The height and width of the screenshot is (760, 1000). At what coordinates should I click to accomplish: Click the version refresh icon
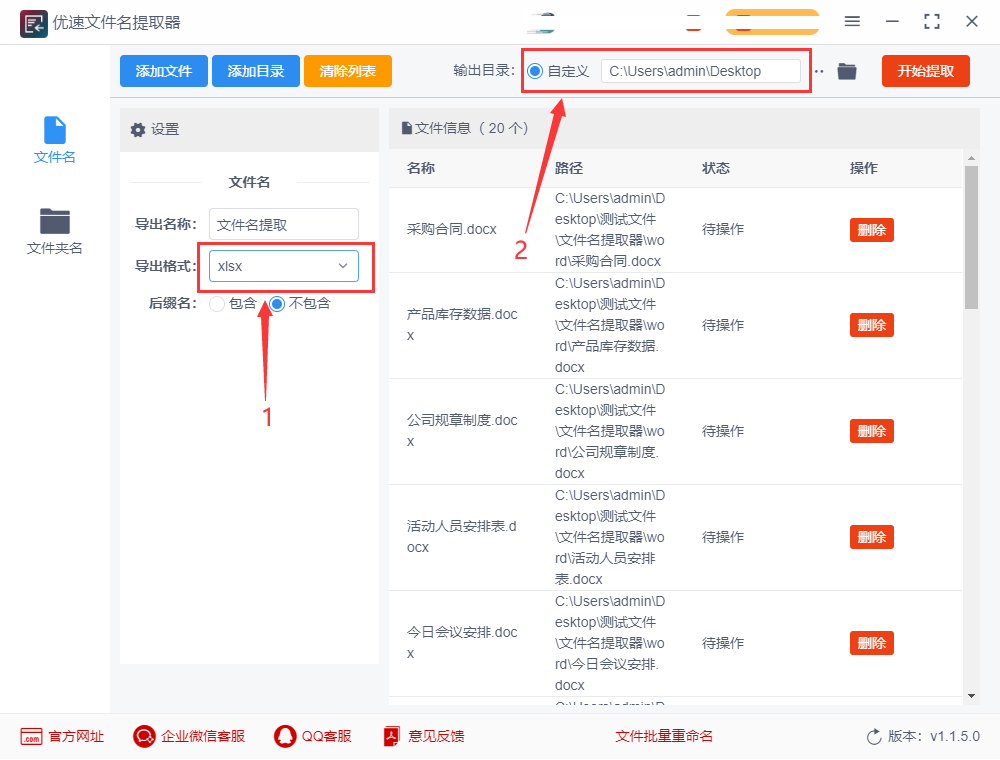click(x=874, y=736)
